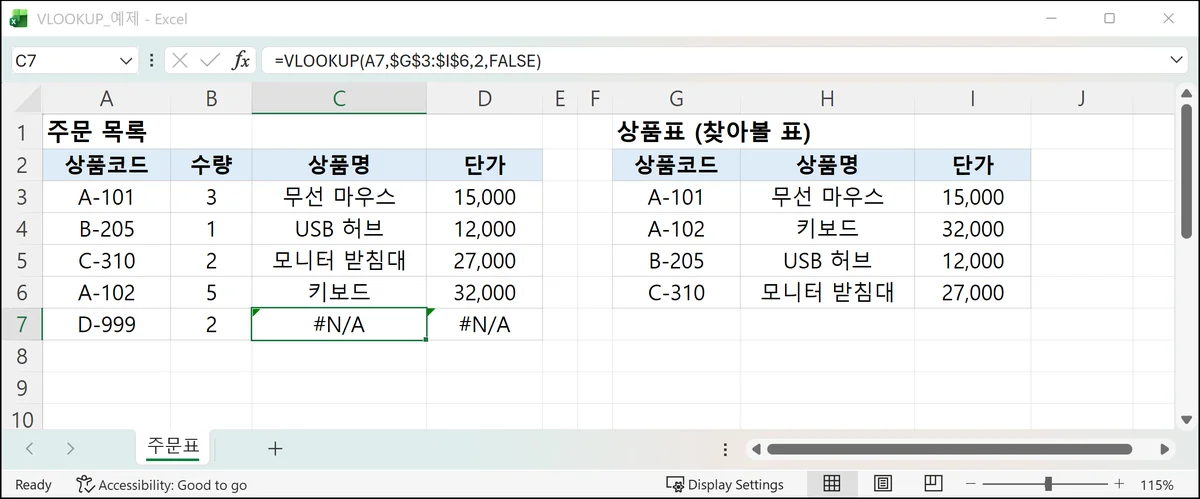Screen dimensions: 1200x499
Task: Click the vertical scrollbar up arrow
Action: point(1186,96)
